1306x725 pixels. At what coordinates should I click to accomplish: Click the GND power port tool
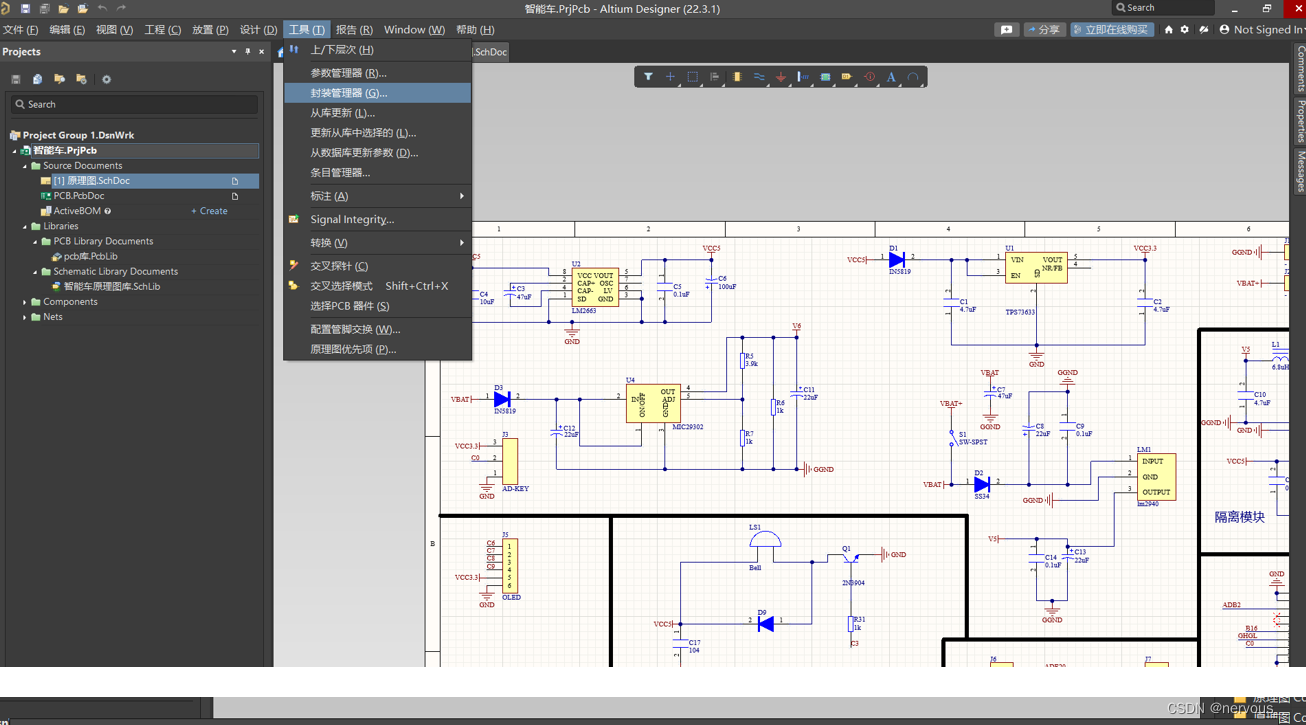[781, 77]
